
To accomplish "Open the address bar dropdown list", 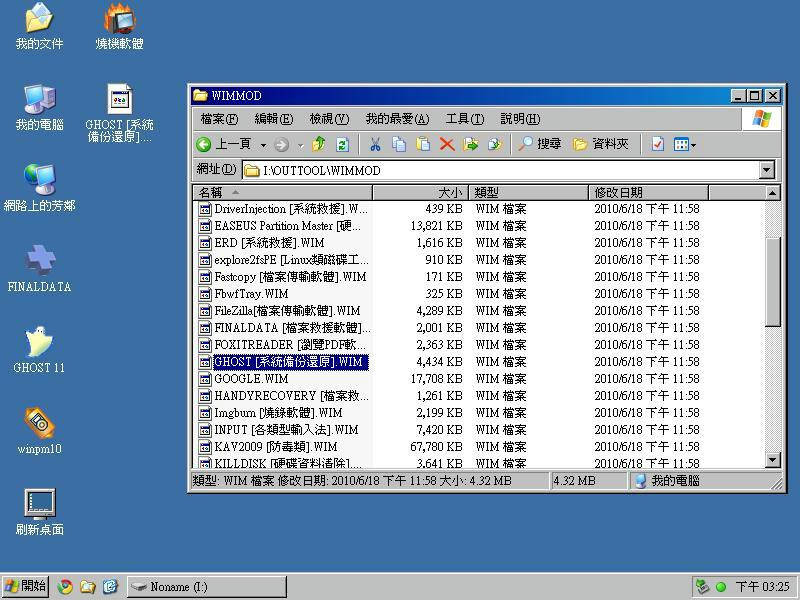I will 766,170.
